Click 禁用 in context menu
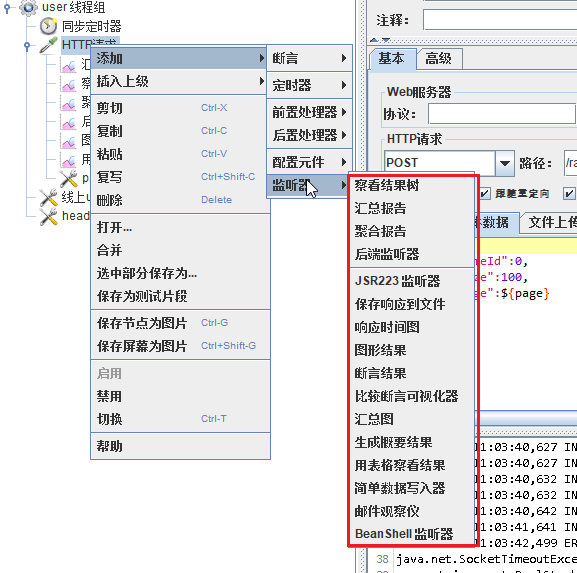 point(179,396)
